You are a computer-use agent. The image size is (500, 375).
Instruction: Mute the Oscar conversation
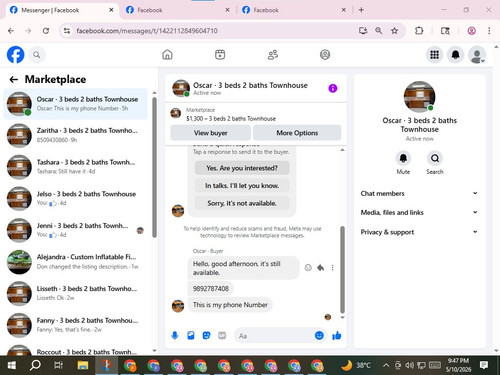pyautogui.click(x=403, y=158)
